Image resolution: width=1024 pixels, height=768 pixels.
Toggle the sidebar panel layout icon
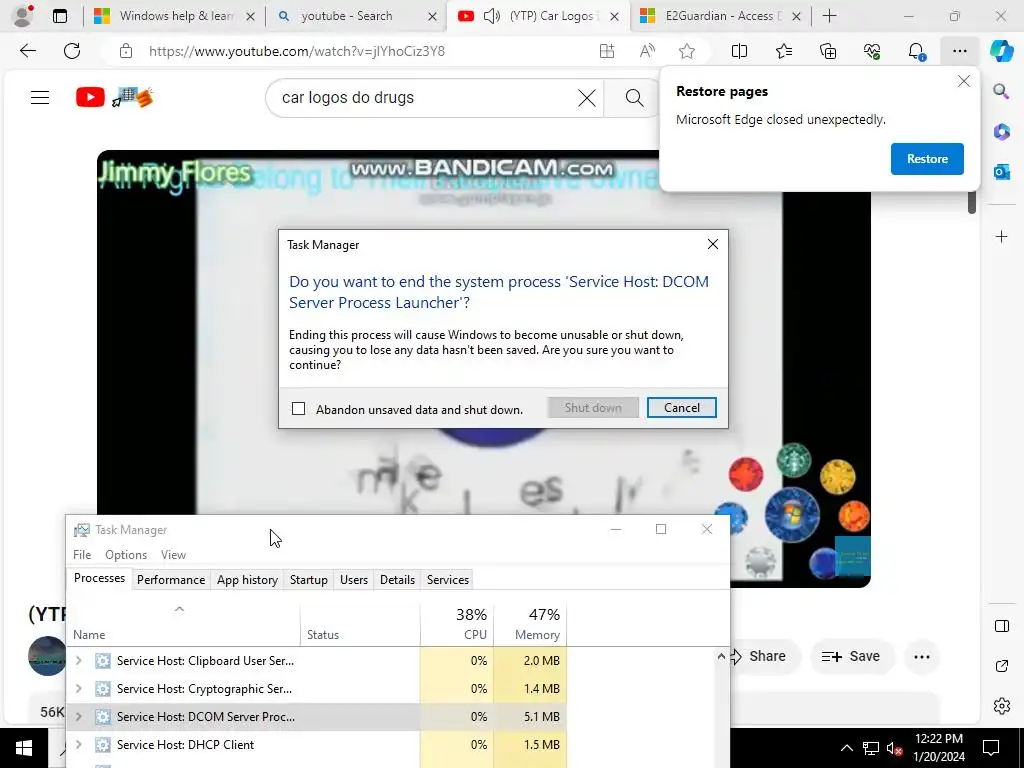[x=1001, y=626]
